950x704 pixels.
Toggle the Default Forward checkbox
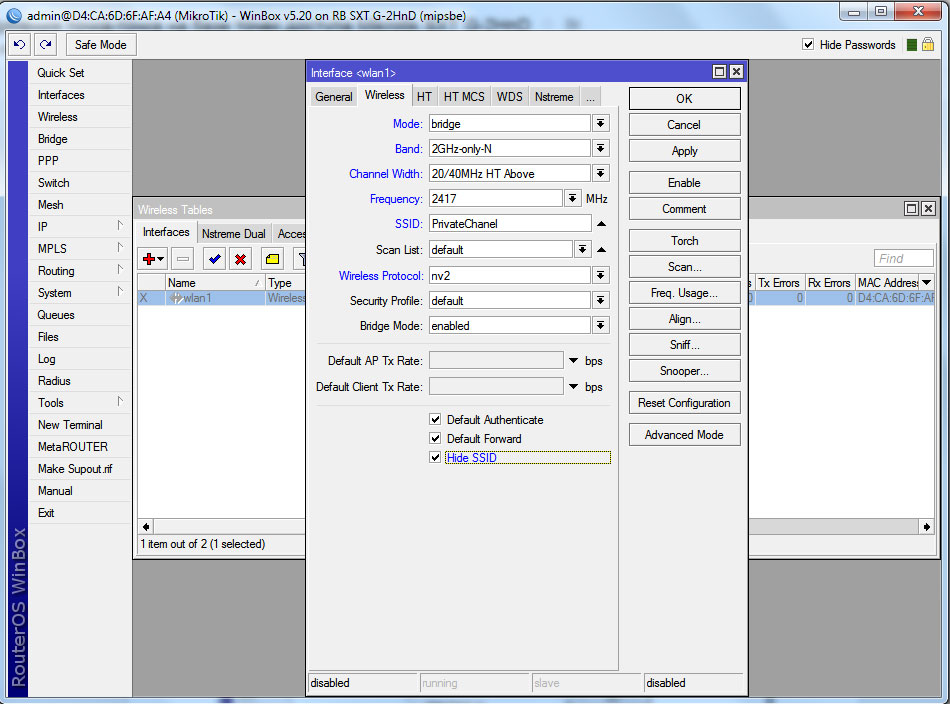point(435,438)
